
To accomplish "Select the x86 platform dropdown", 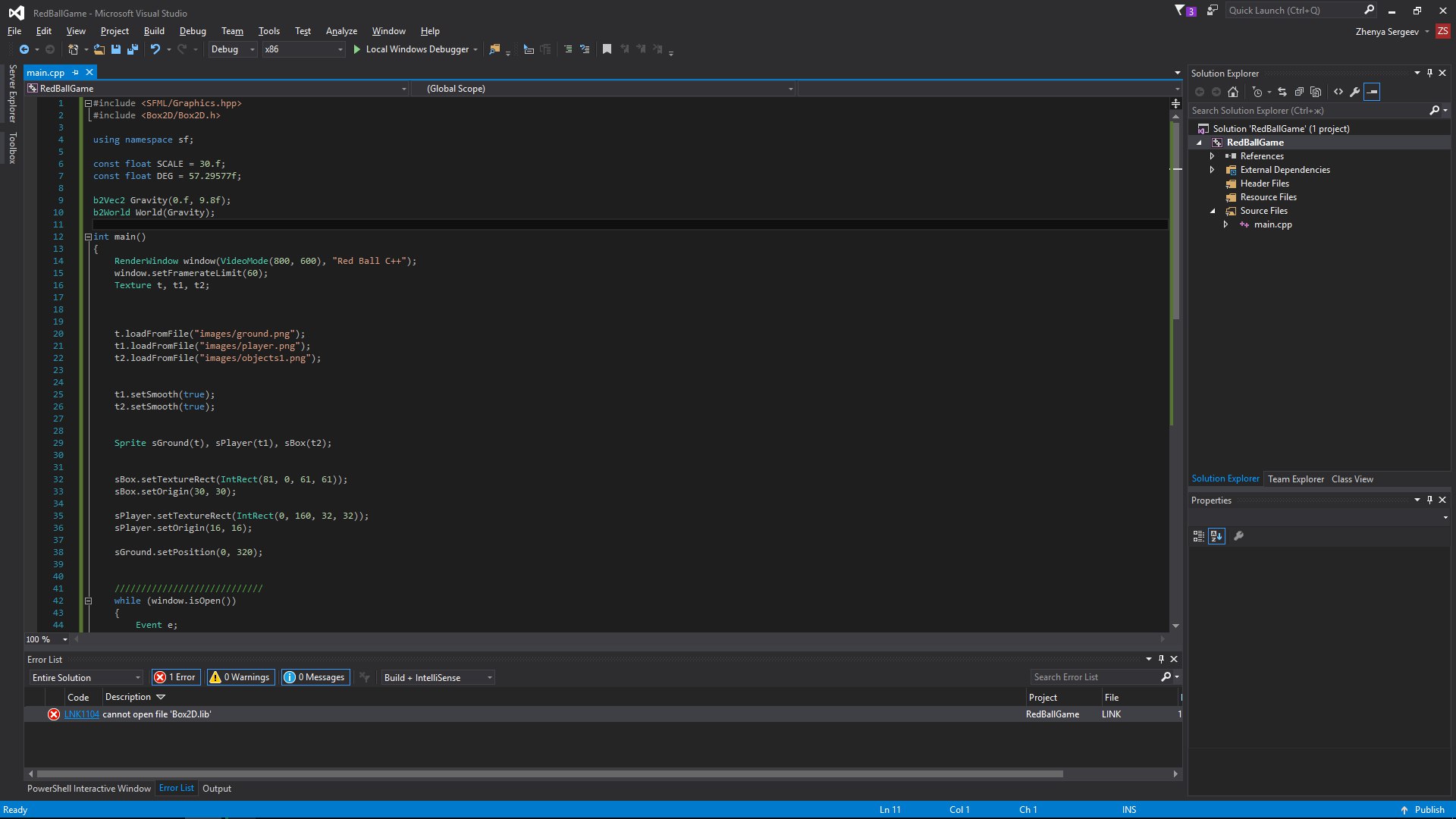I will 290,49.
